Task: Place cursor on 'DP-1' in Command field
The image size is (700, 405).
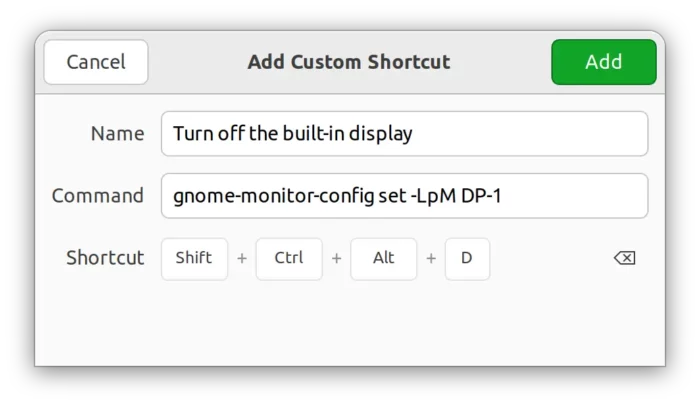Action: coord(481,196)
